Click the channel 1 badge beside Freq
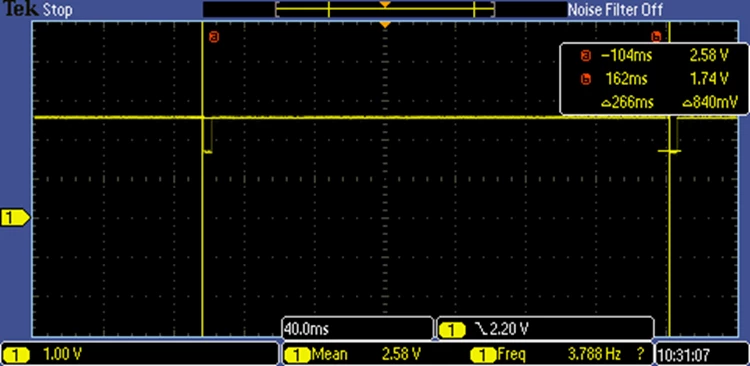This screenshot has height=366, width=750. coord(483,355)
